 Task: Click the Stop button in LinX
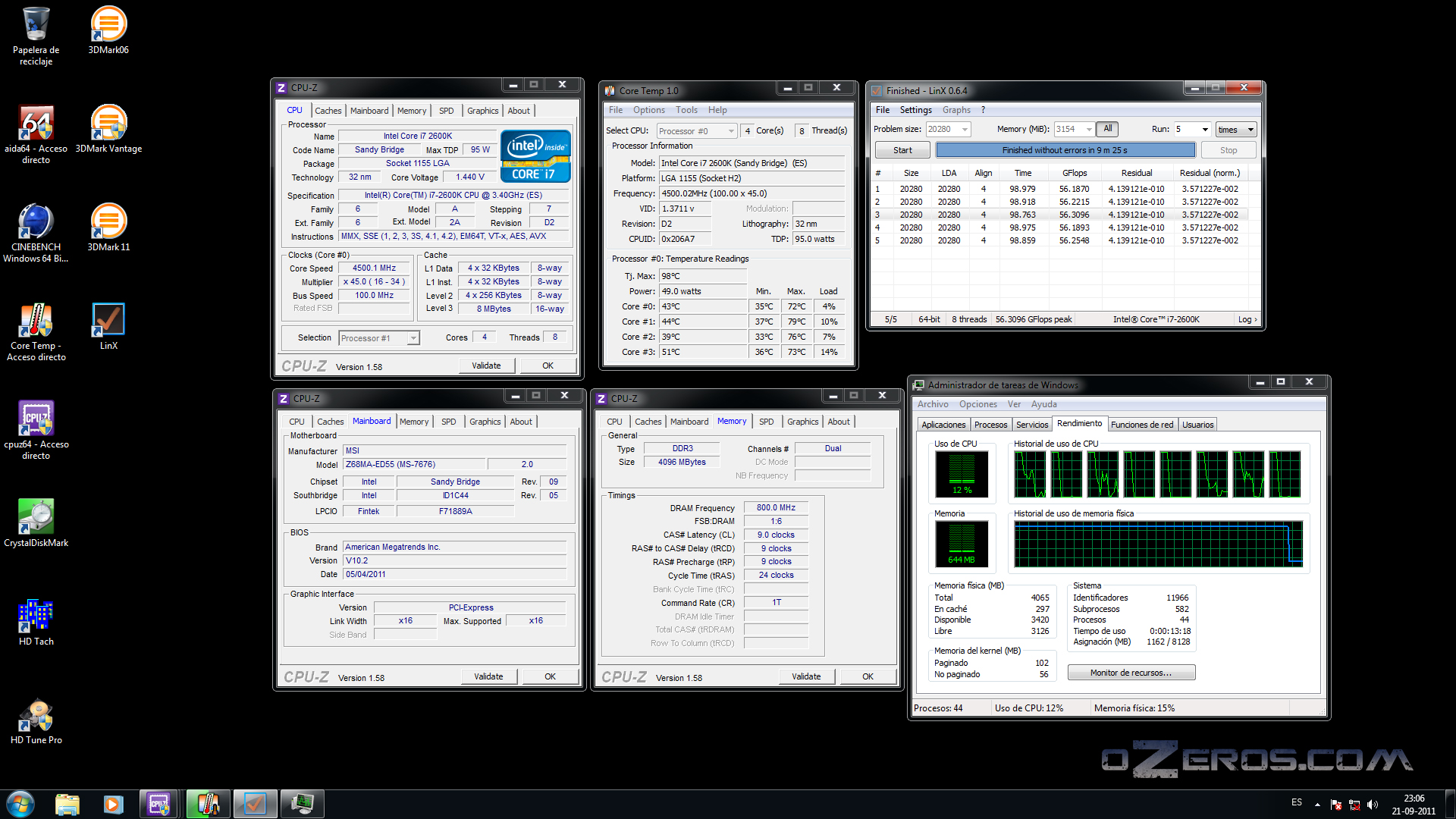(1228, 150)
